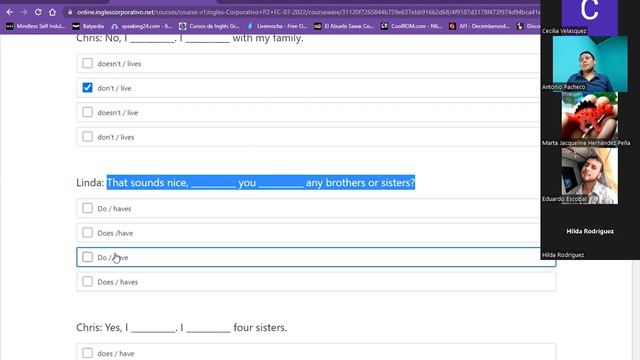Check the "don't / lives" option

coord(87,137)
